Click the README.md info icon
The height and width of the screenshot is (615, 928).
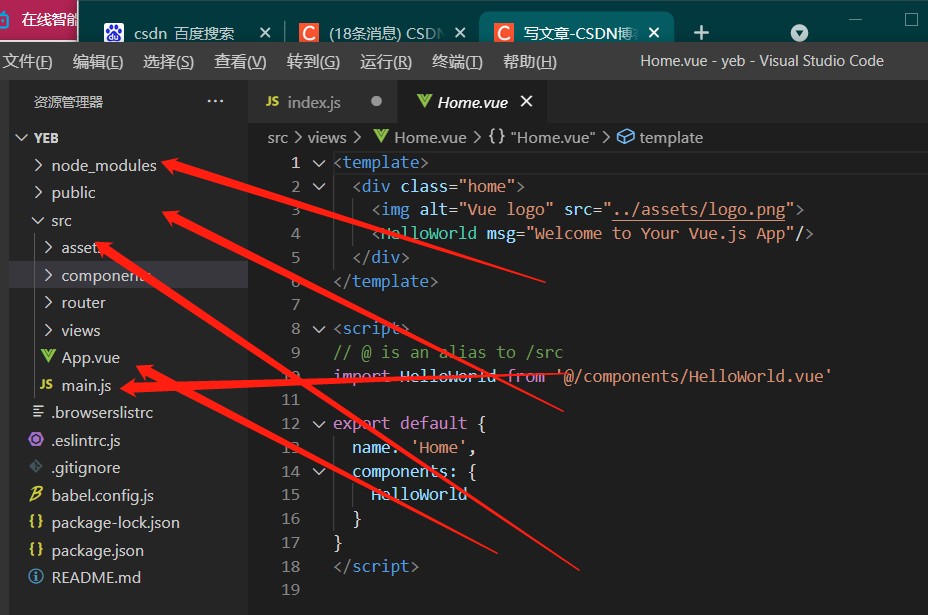tap(36, 577)
